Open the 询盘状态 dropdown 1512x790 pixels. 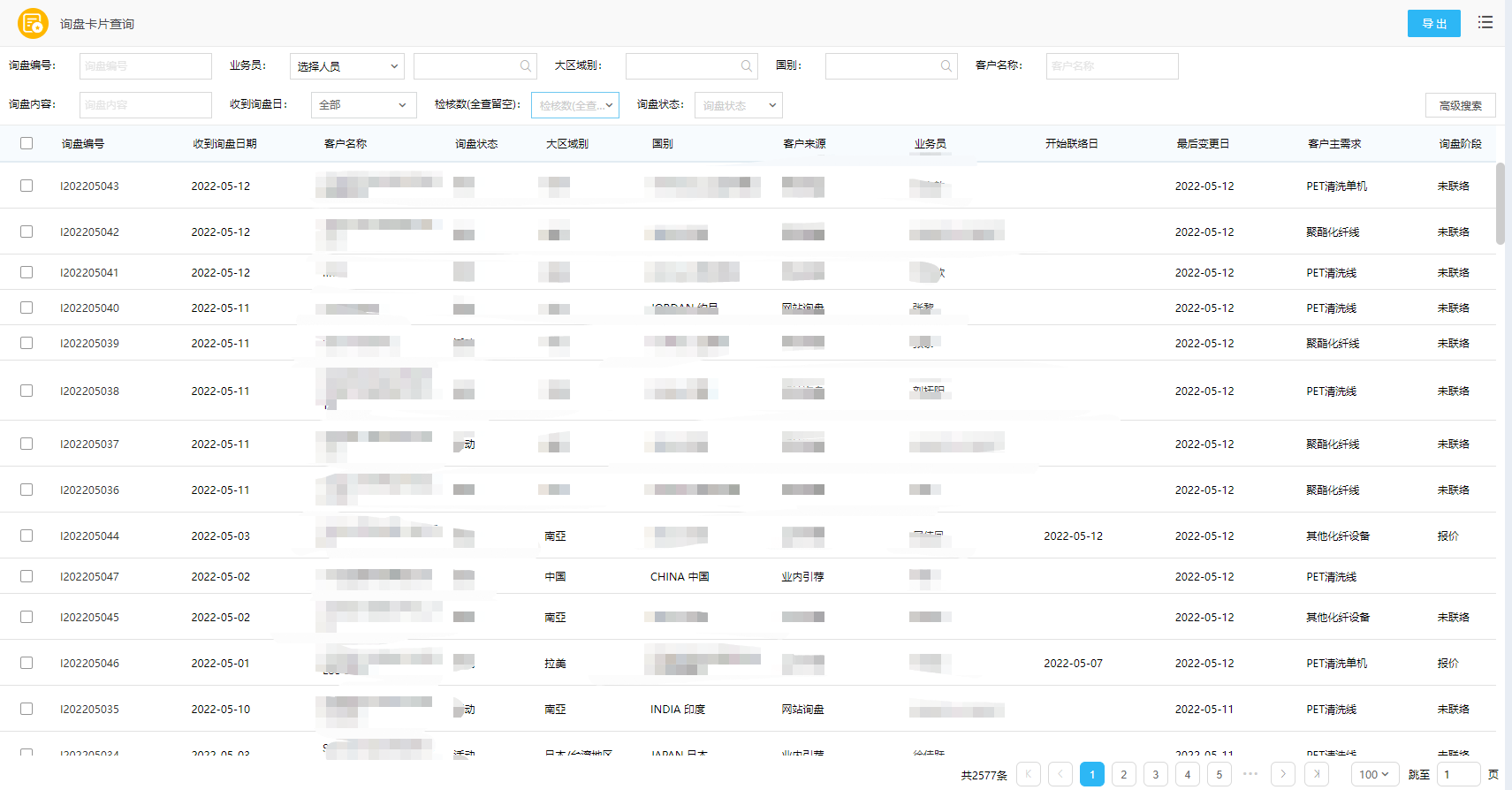pos(739,105)
